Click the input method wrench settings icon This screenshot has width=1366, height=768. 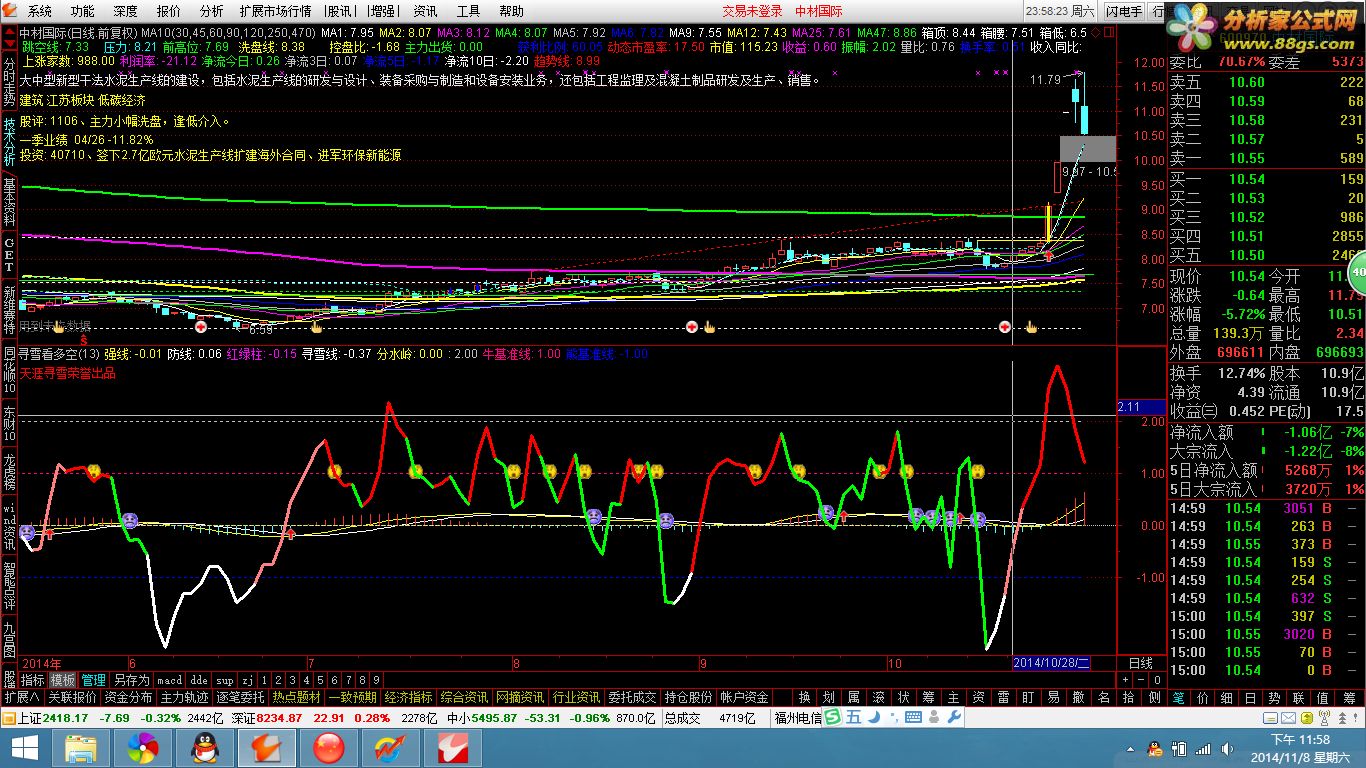[x=954, y=717]
